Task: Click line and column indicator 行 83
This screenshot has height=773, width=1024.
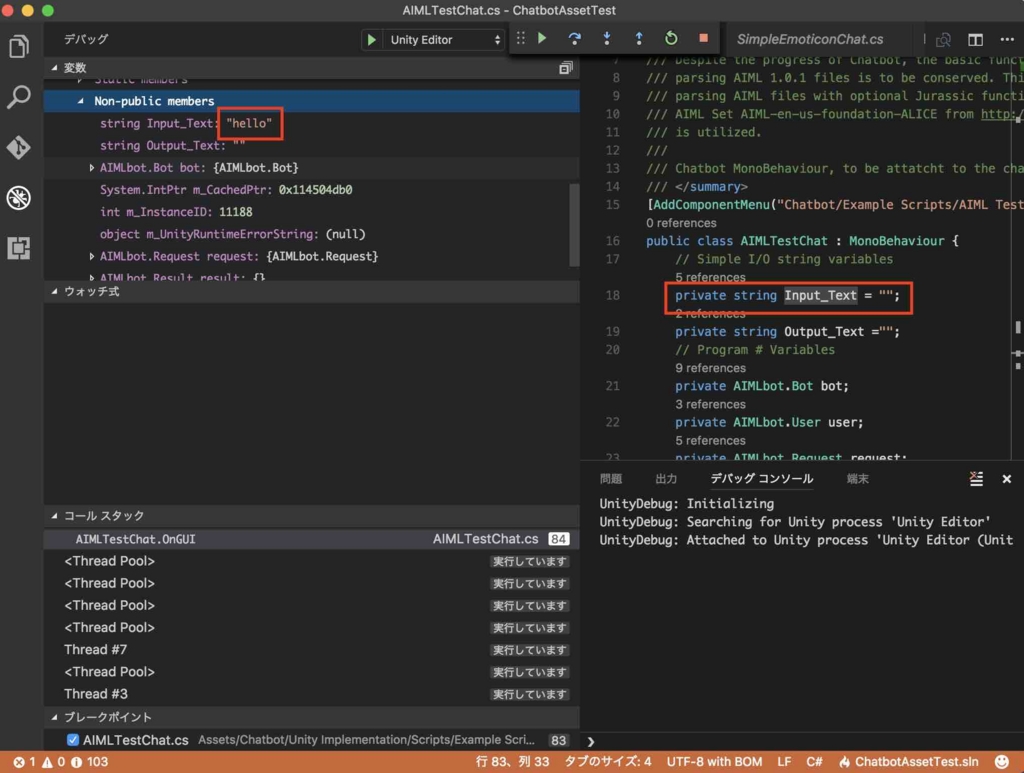Action: [x=512, y=762]
